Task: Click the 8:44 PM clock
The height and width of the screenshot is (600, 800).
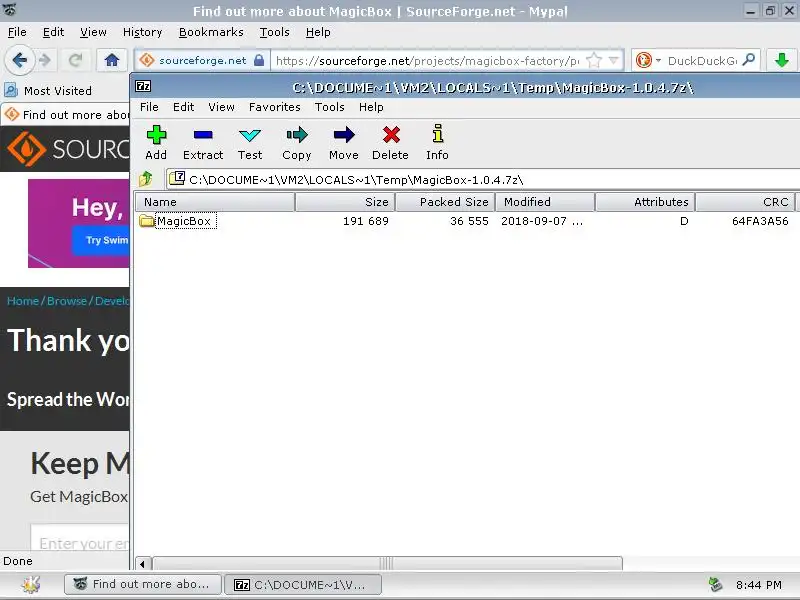Action: click(759, 585)
